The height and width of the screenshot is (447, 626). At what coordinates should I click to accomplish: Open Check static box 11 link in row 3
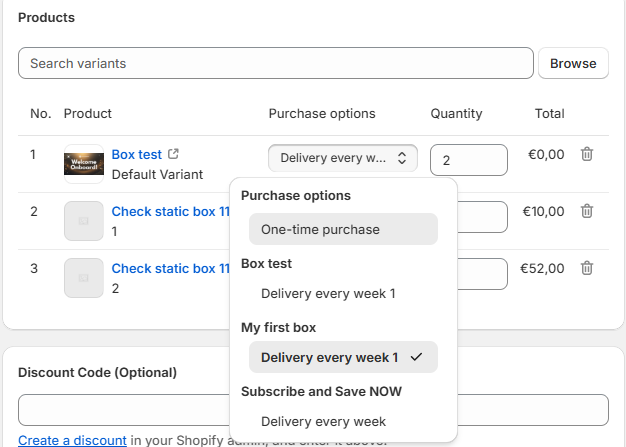170,268
